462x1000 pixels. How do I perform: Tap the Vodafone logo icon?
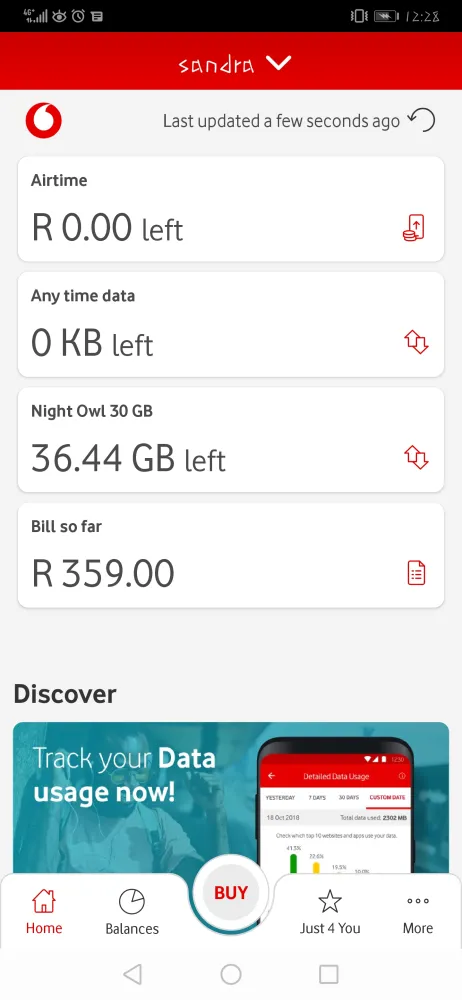43,121
